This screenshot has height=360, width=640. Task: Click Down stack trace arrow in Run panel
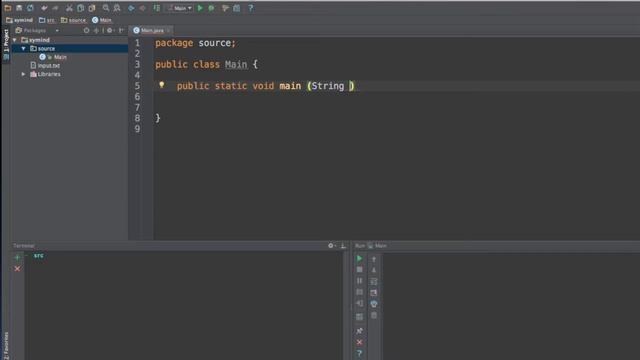(373, 270)
